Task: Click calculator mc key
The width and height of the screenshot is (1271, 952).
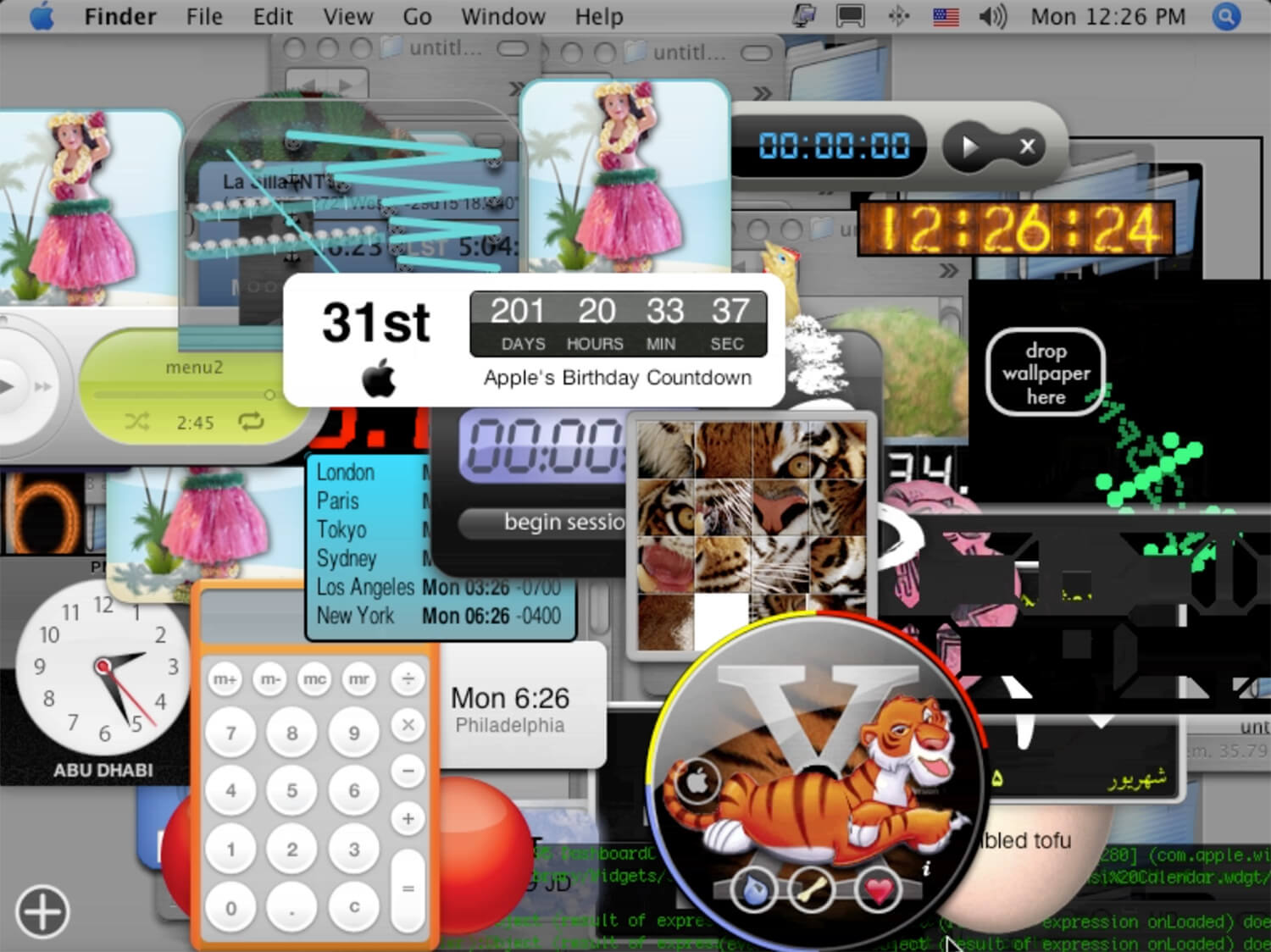Action: pos(314,679)
